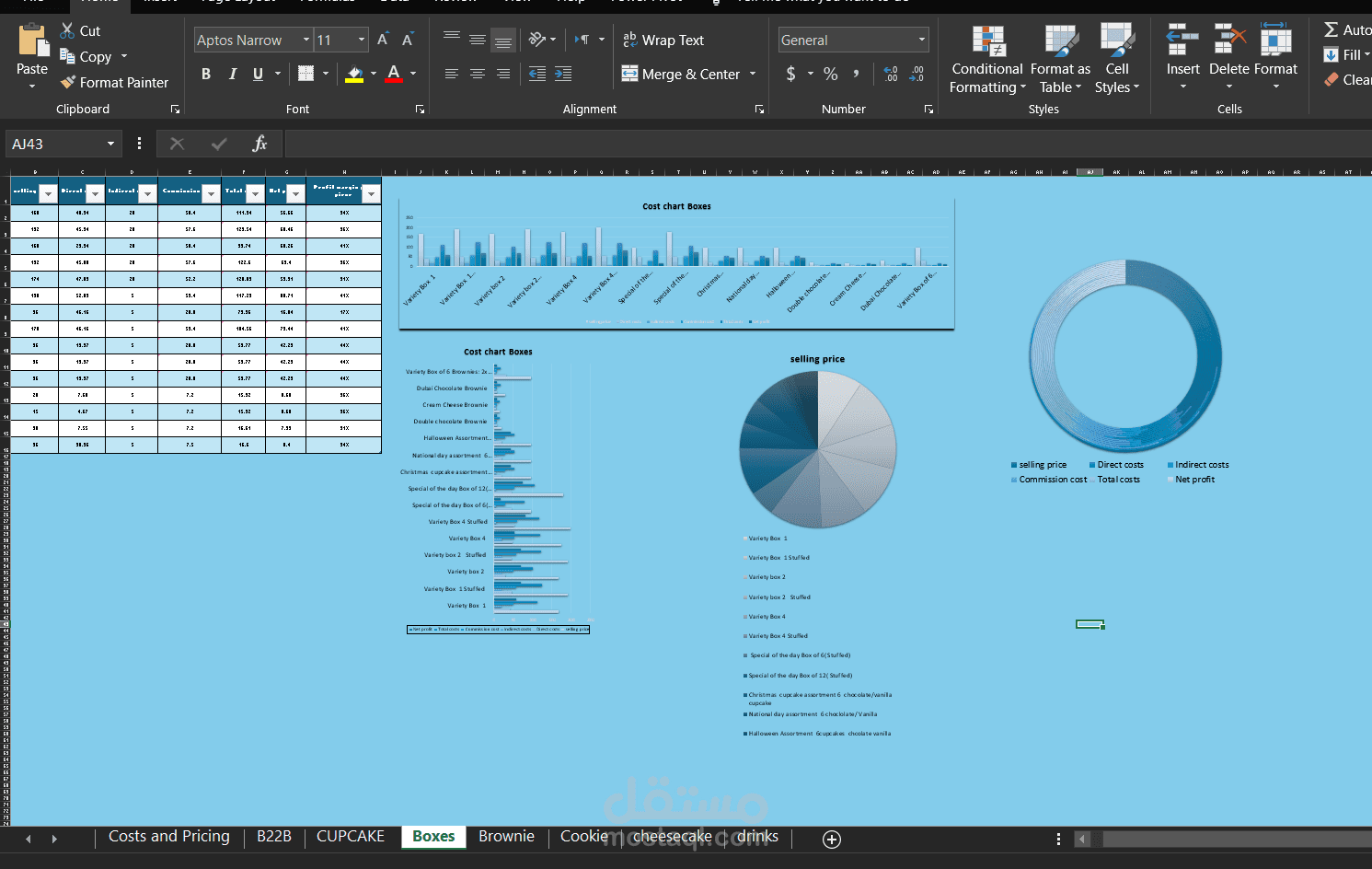Open the Orientation text angle tool
Viewport: 1372px width, 869px height.
pos(537,40)
